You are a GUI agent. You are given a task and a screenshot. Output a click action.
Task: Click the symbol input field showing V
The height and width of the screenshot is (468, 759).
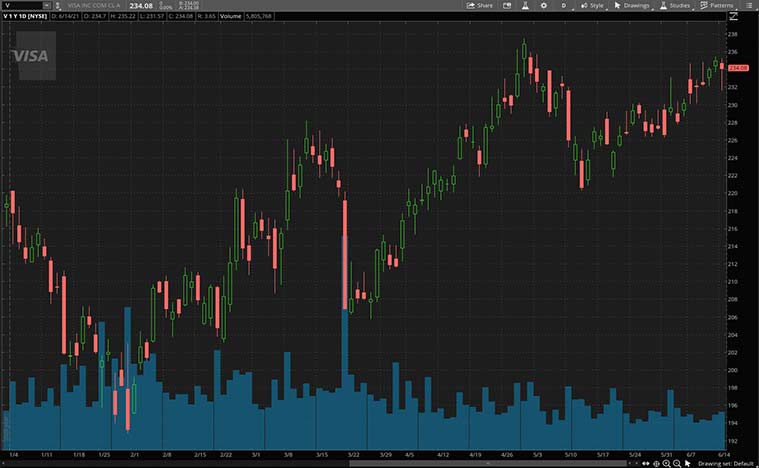coord(22,5)
